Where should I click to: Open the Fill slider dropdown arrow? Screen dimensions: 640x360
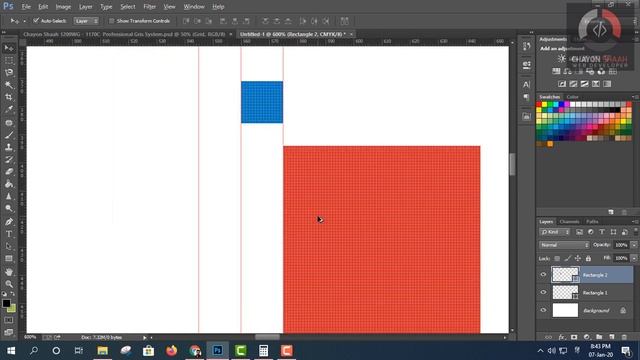(634, 258)
